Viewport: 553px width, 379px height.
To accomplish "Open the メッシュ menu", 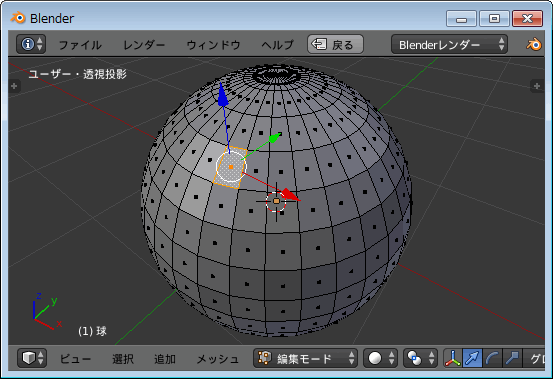I will tap(217, 359).
